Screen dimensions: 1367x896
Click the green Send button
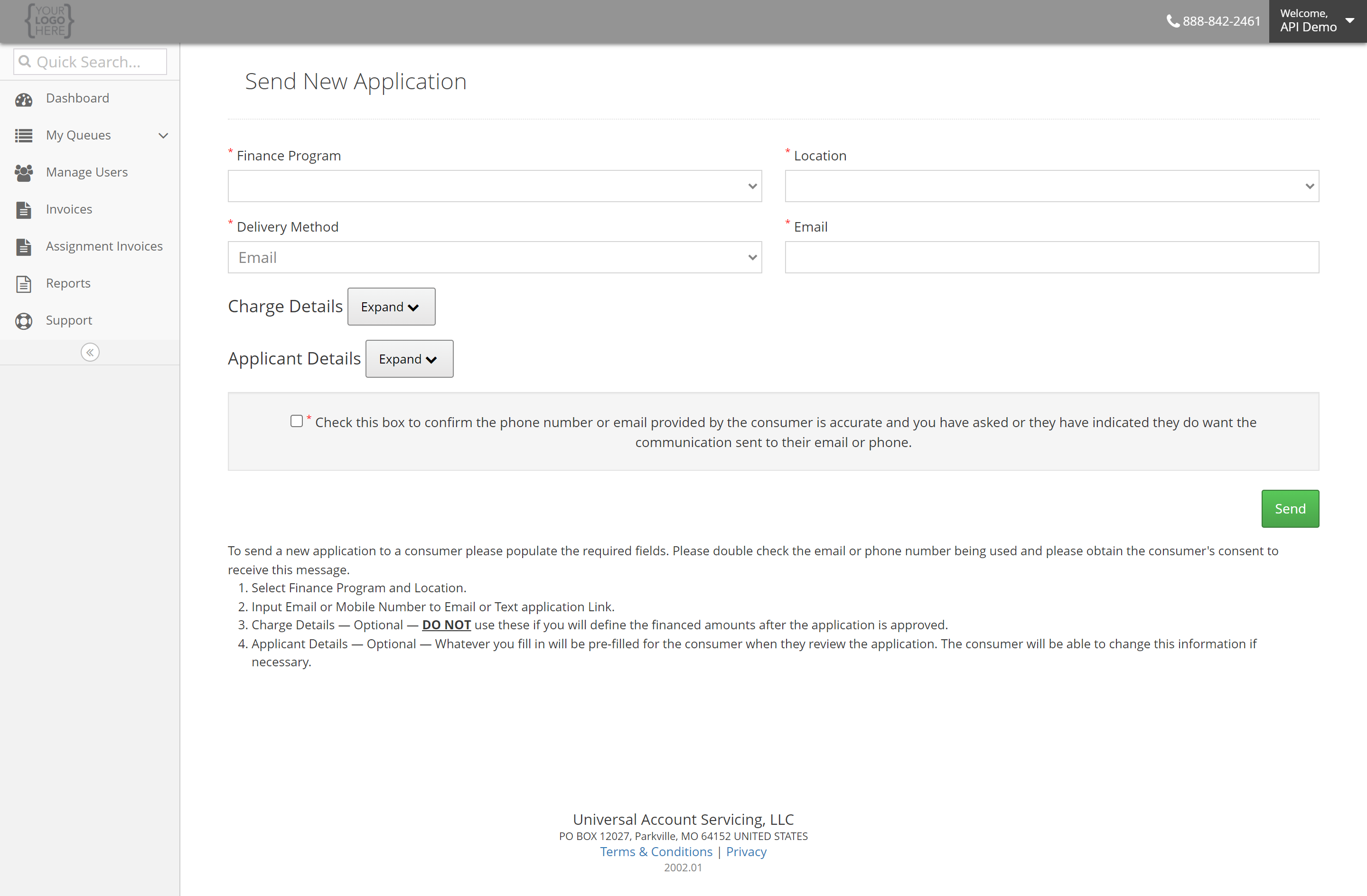pos(1290,508)
